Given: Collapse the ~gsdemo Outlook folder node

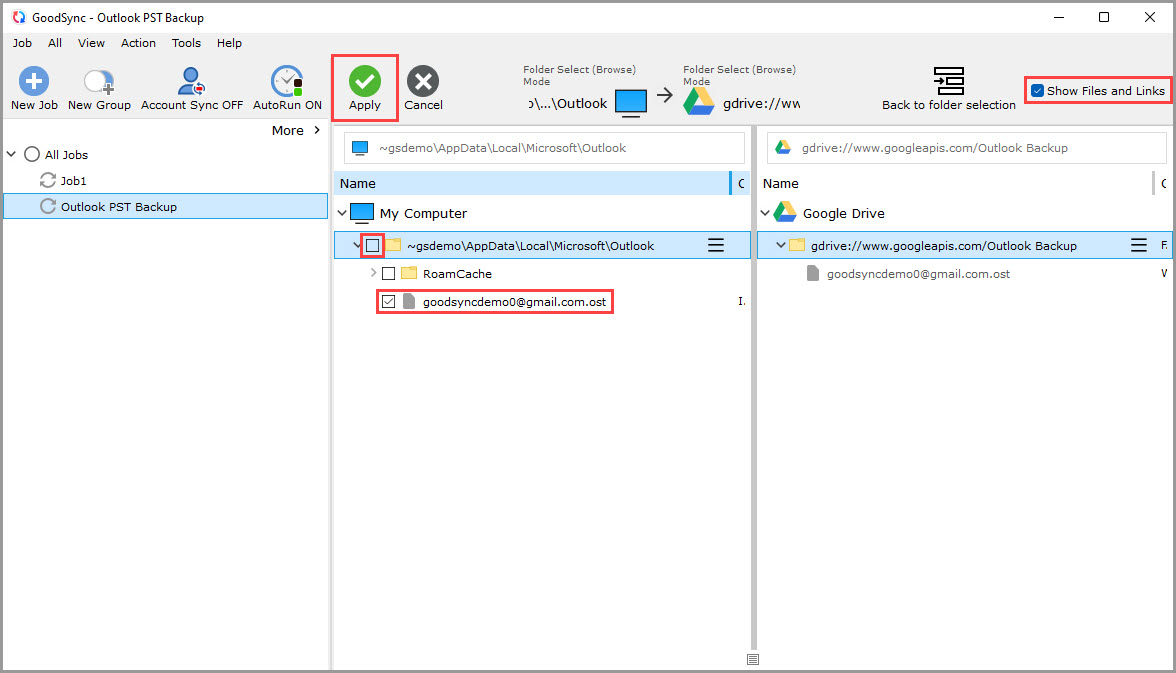Looking at the screenshot, I should point(357,245).
